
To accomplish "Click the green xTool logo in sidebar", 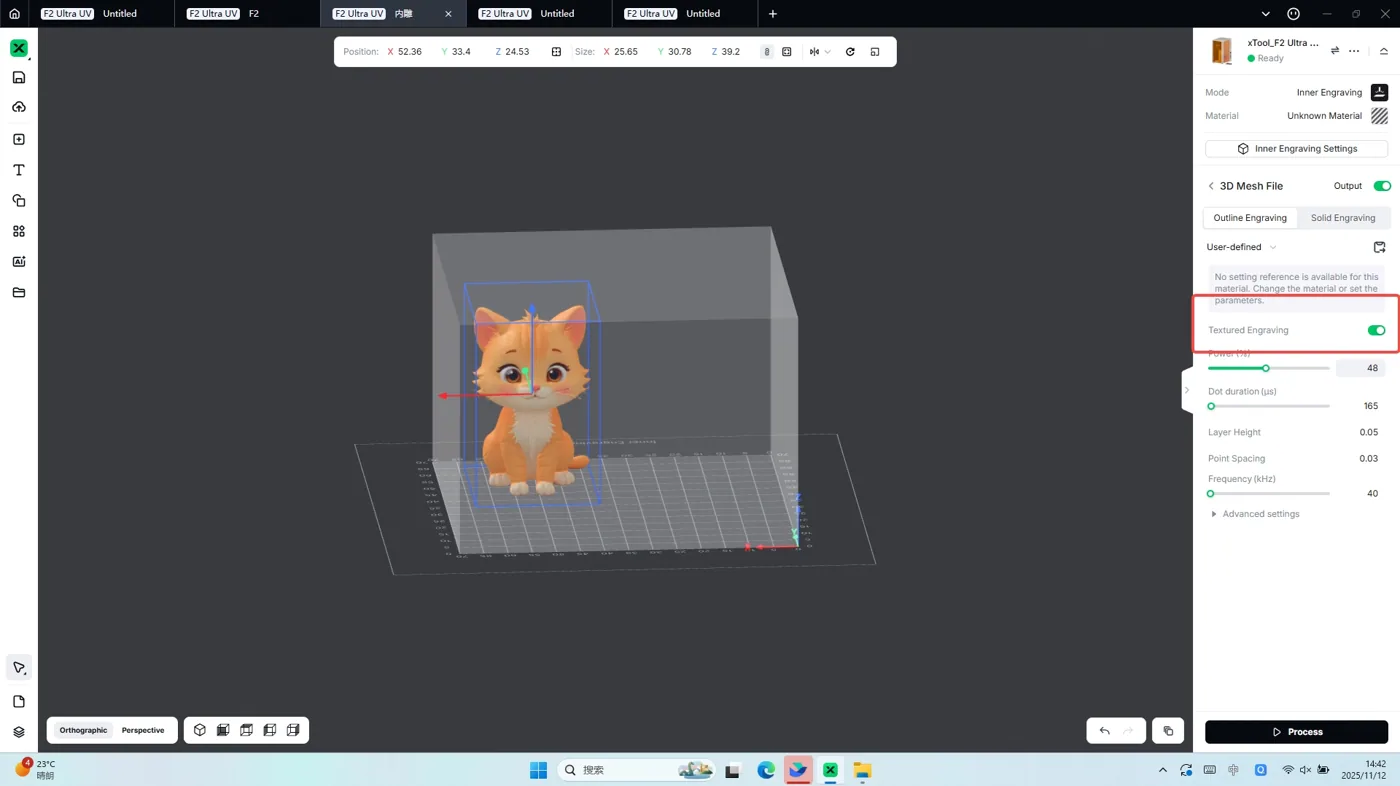I will point(19,48).
